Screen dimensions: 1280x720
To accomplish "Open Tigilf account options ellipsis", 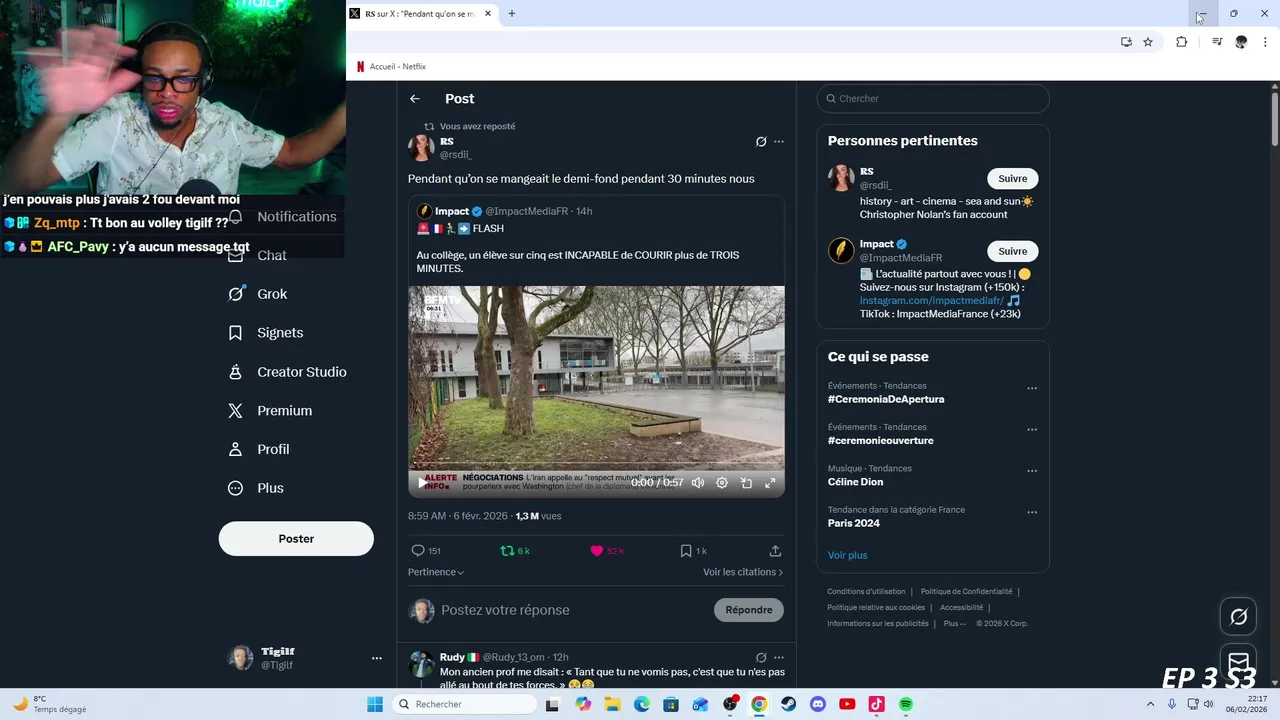I will (377, 658).
